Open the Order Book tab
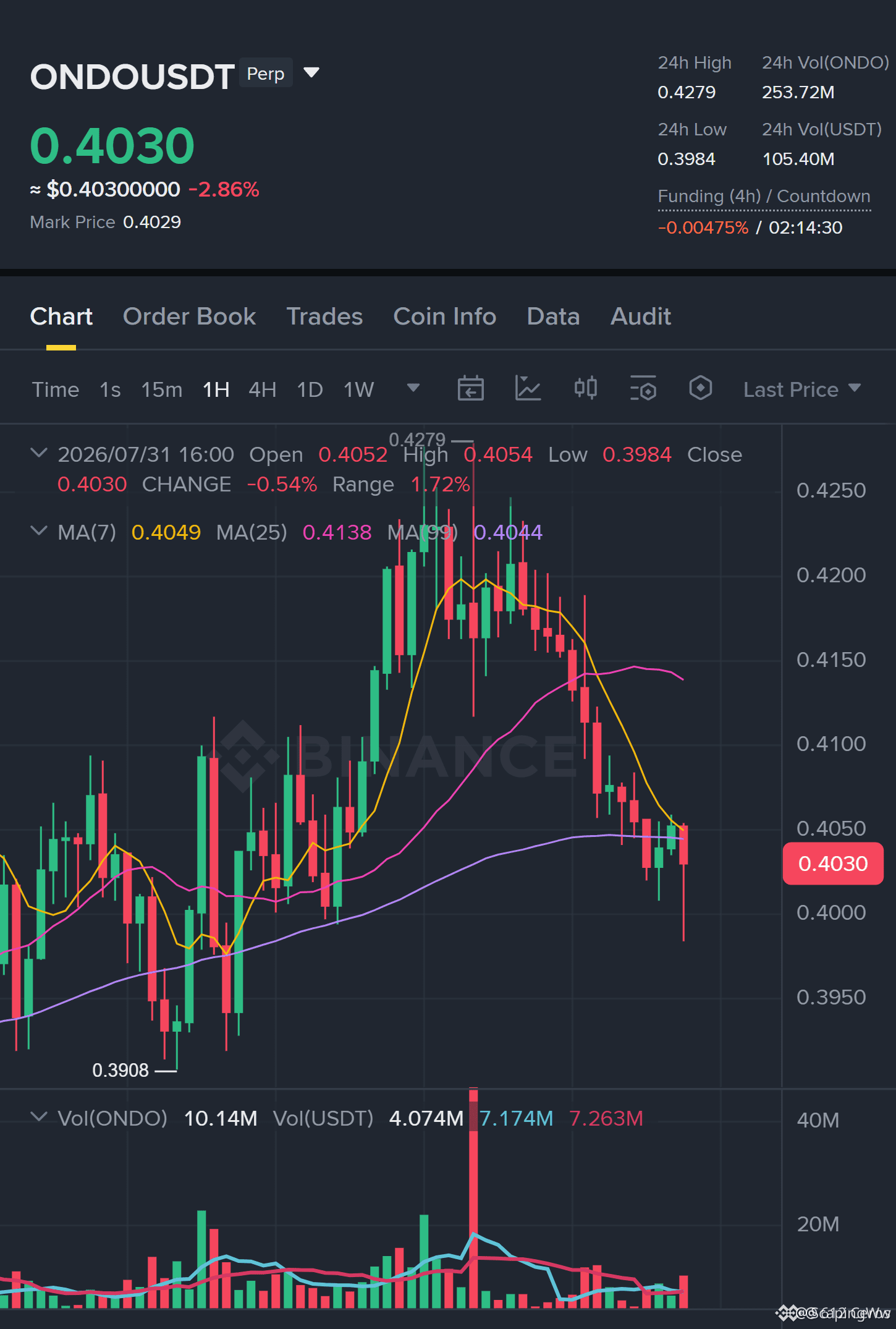This screenshot has width=896, height=1329. point(189,316)
